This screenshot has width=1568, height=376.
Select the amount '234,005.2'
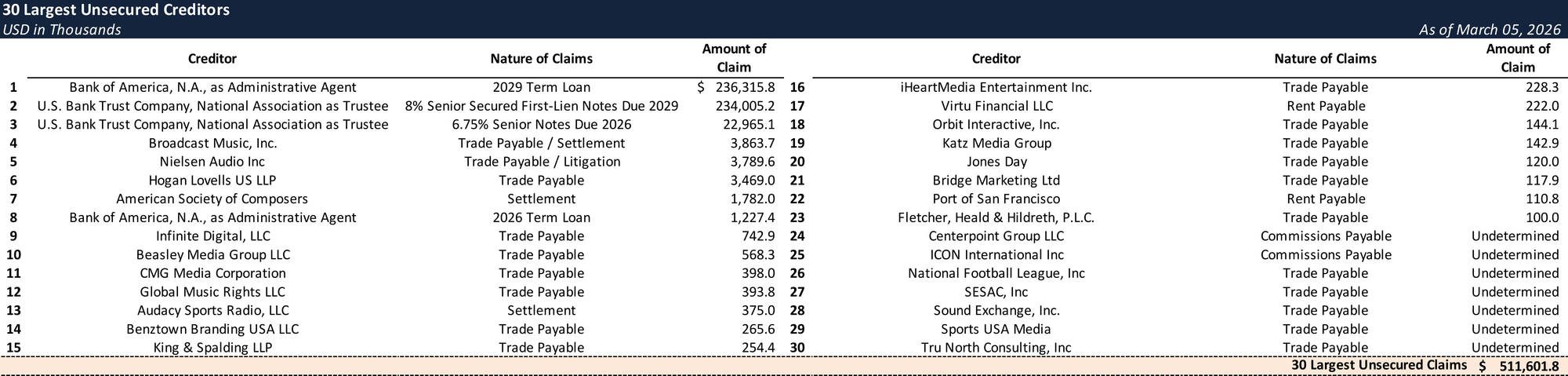tap(745, 106)
